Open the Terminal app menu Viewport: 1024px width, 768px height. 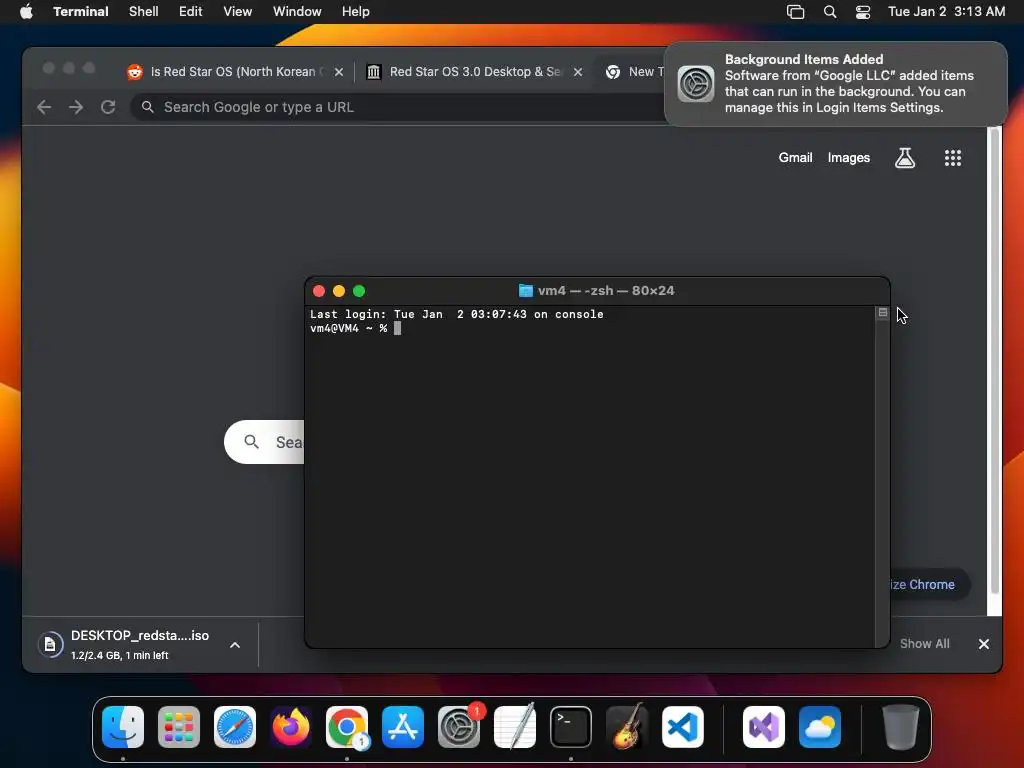pos(81,11)
